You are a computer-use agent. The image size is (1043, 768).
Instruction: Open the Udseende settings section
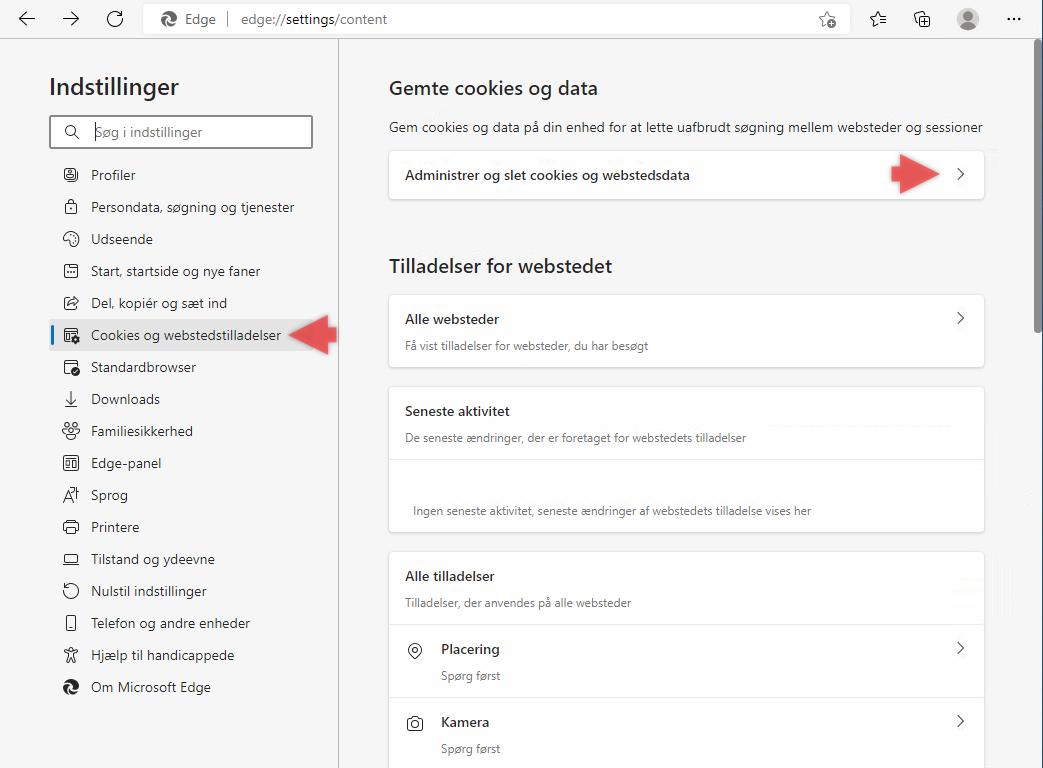click(x=180, y=239)
